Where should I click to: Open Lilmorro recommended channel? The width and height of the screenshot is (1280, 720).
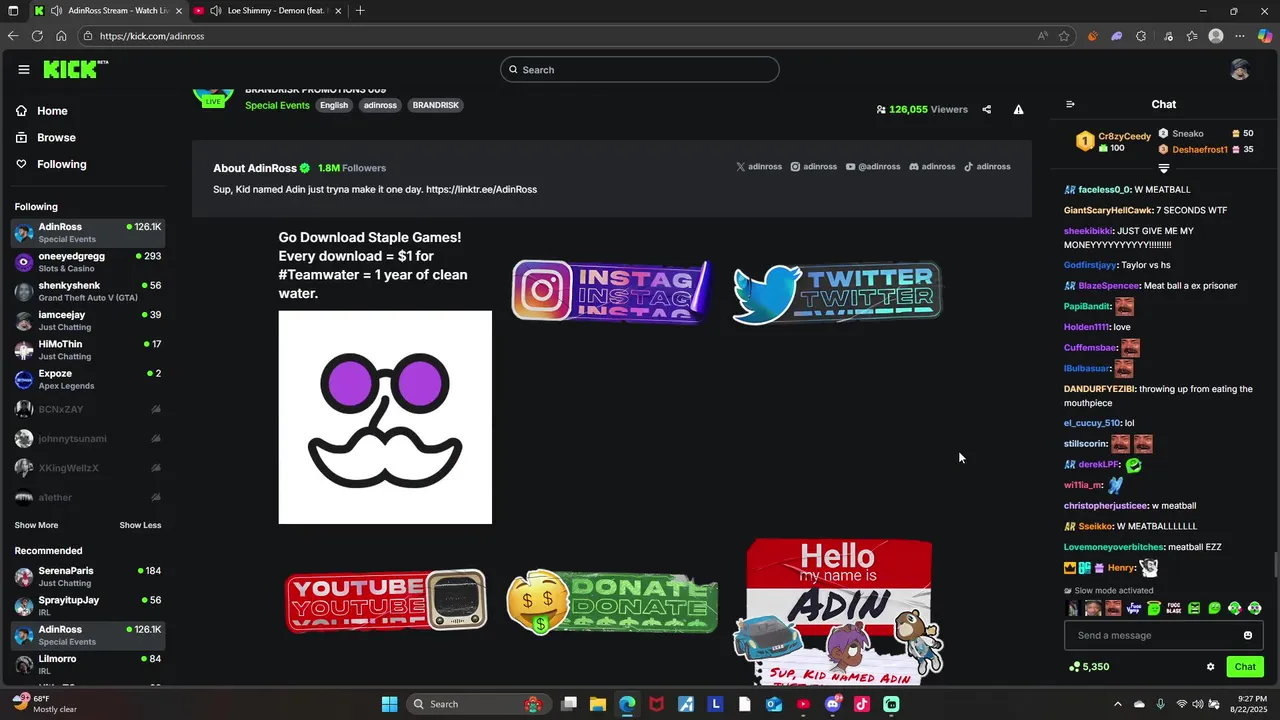(88, 665)
